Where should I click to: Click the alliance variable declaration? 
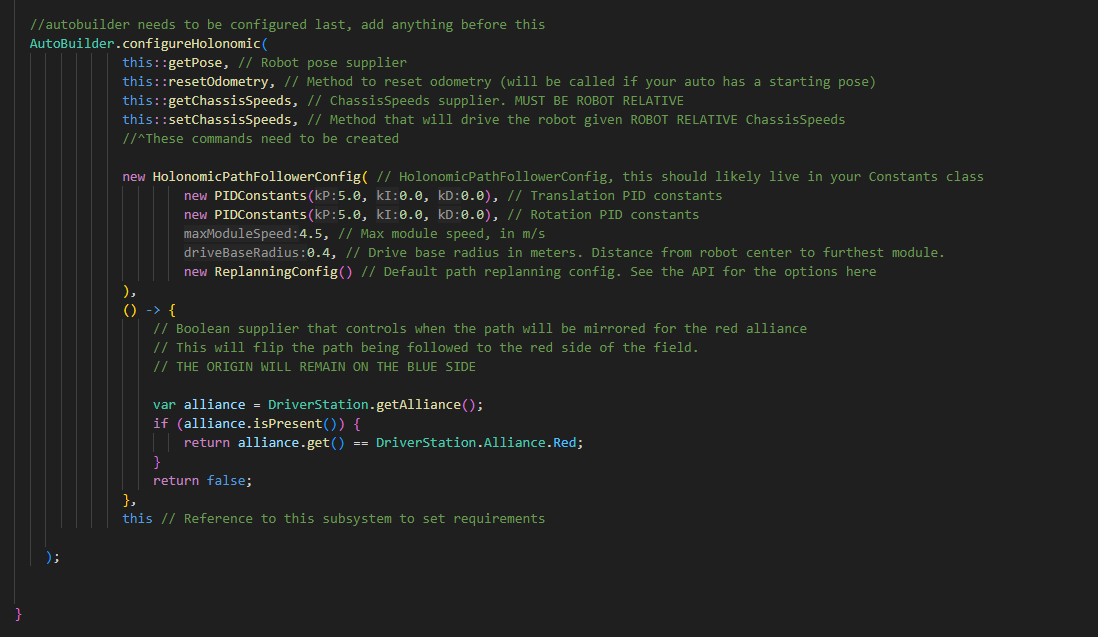point(214,405)
